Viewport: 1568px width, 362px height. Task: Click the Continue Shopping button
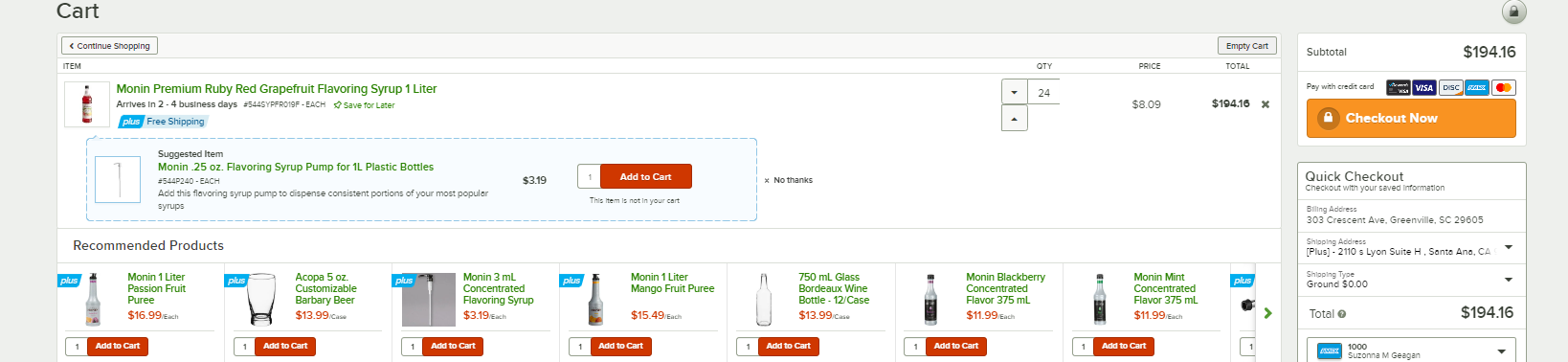pos(109,46)
